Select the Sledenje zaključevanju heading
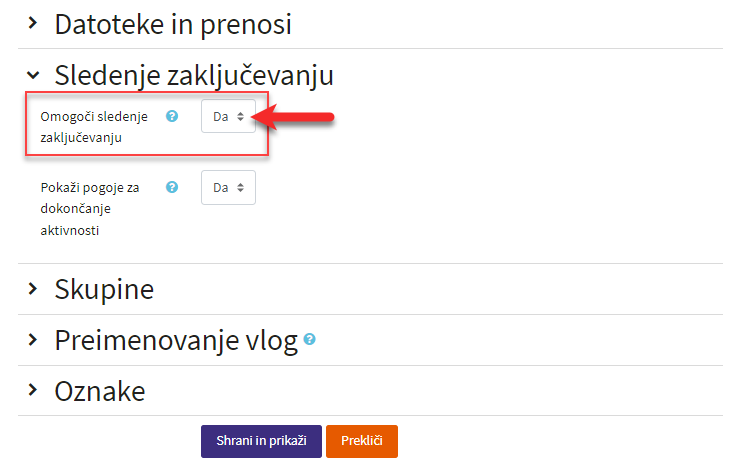744x468 pixels. click(x=194, y=75)
